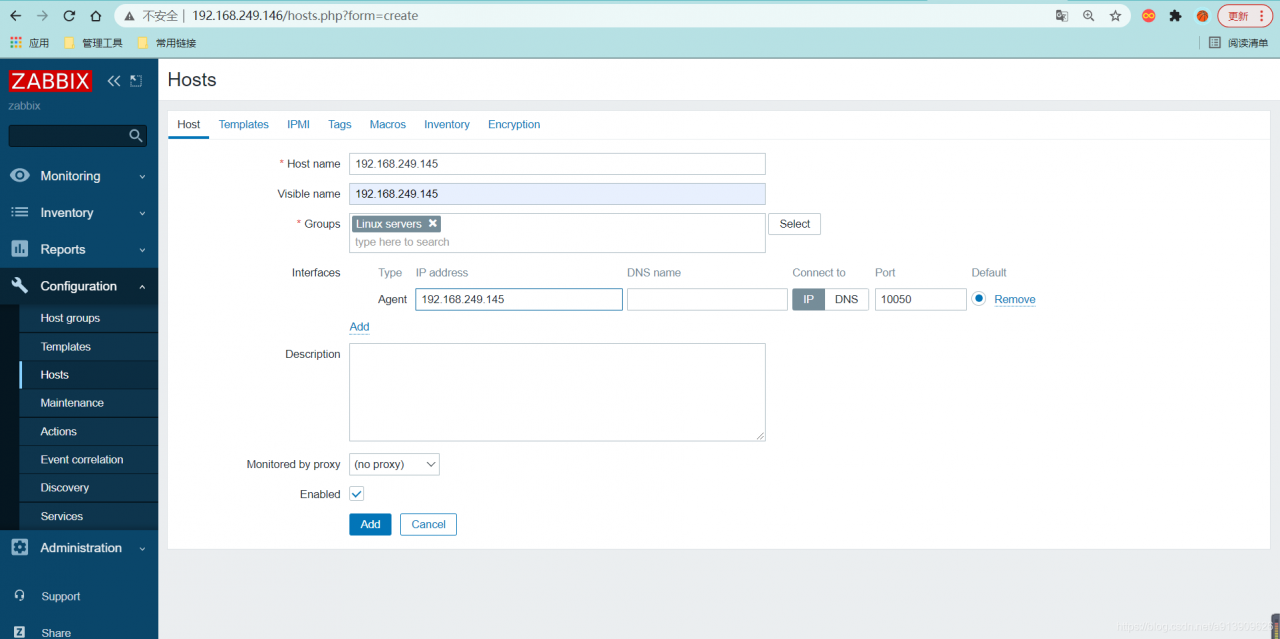Expand the Inventory menu chevron

click(x=142, y=213)
